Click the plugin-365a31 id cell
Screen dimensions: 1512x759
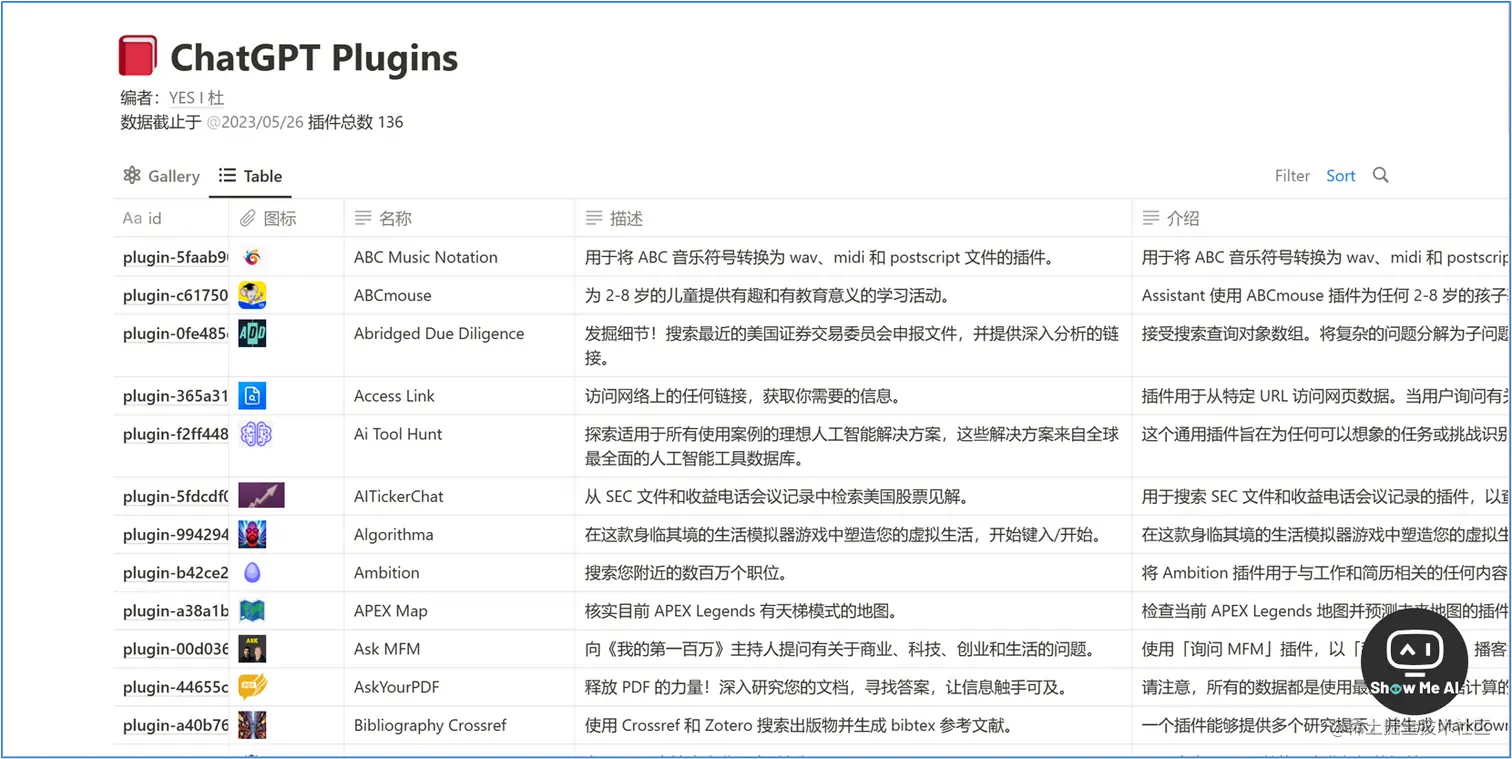point(171,396)
